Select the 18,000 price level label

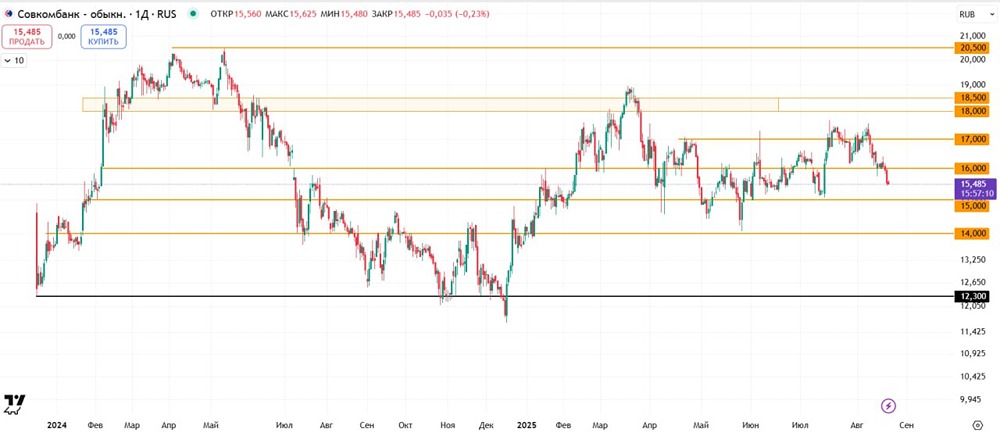(x=971, y=111)
